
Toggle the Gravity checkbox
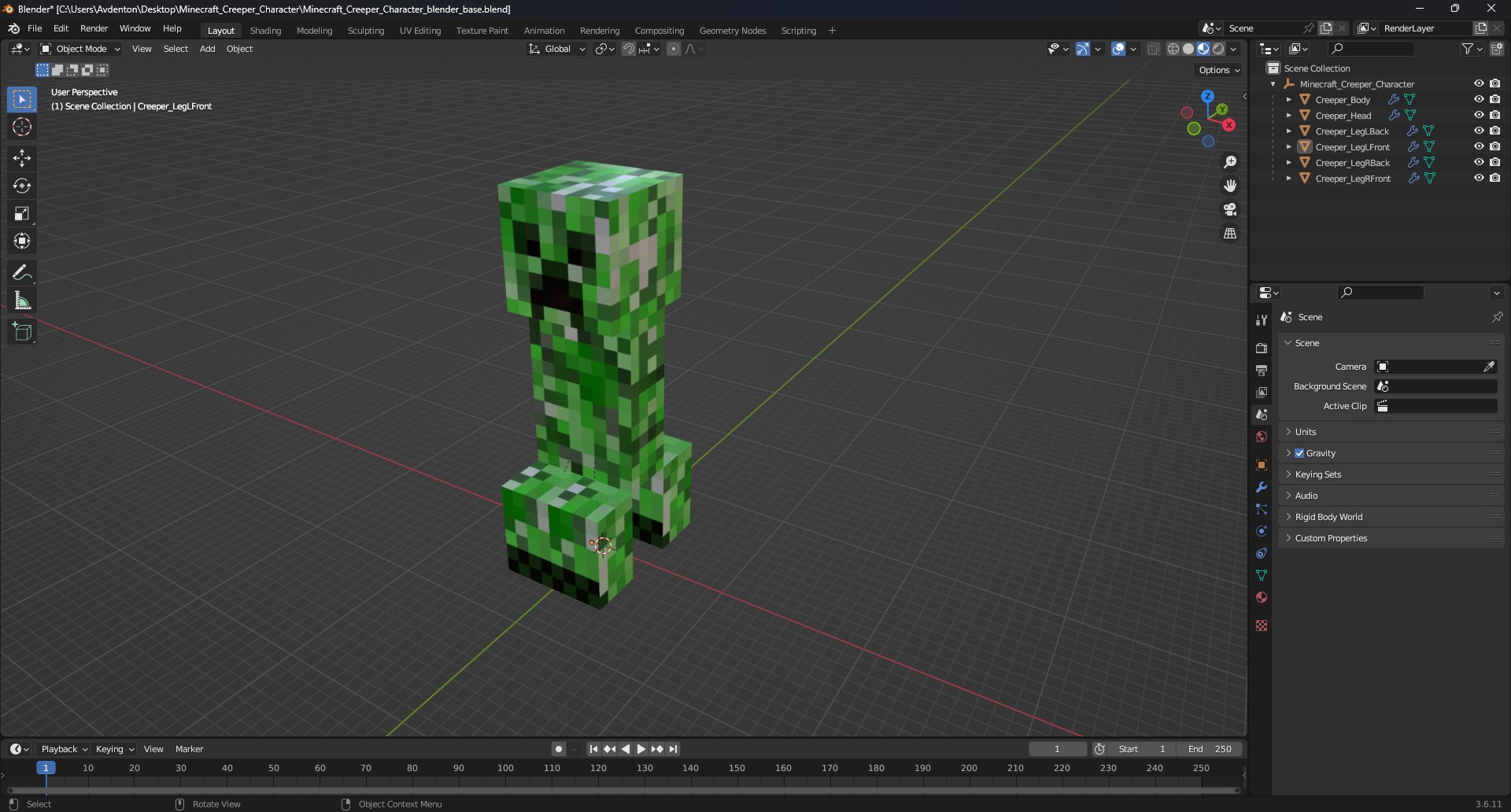click(1299, 453)
